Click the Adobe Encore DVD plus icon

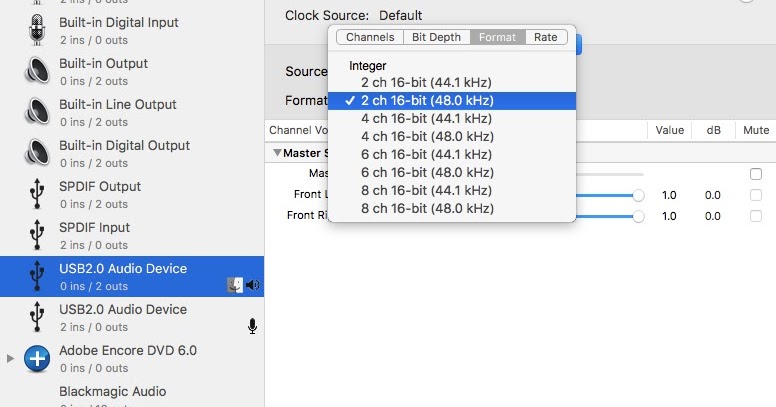point(37,358)
